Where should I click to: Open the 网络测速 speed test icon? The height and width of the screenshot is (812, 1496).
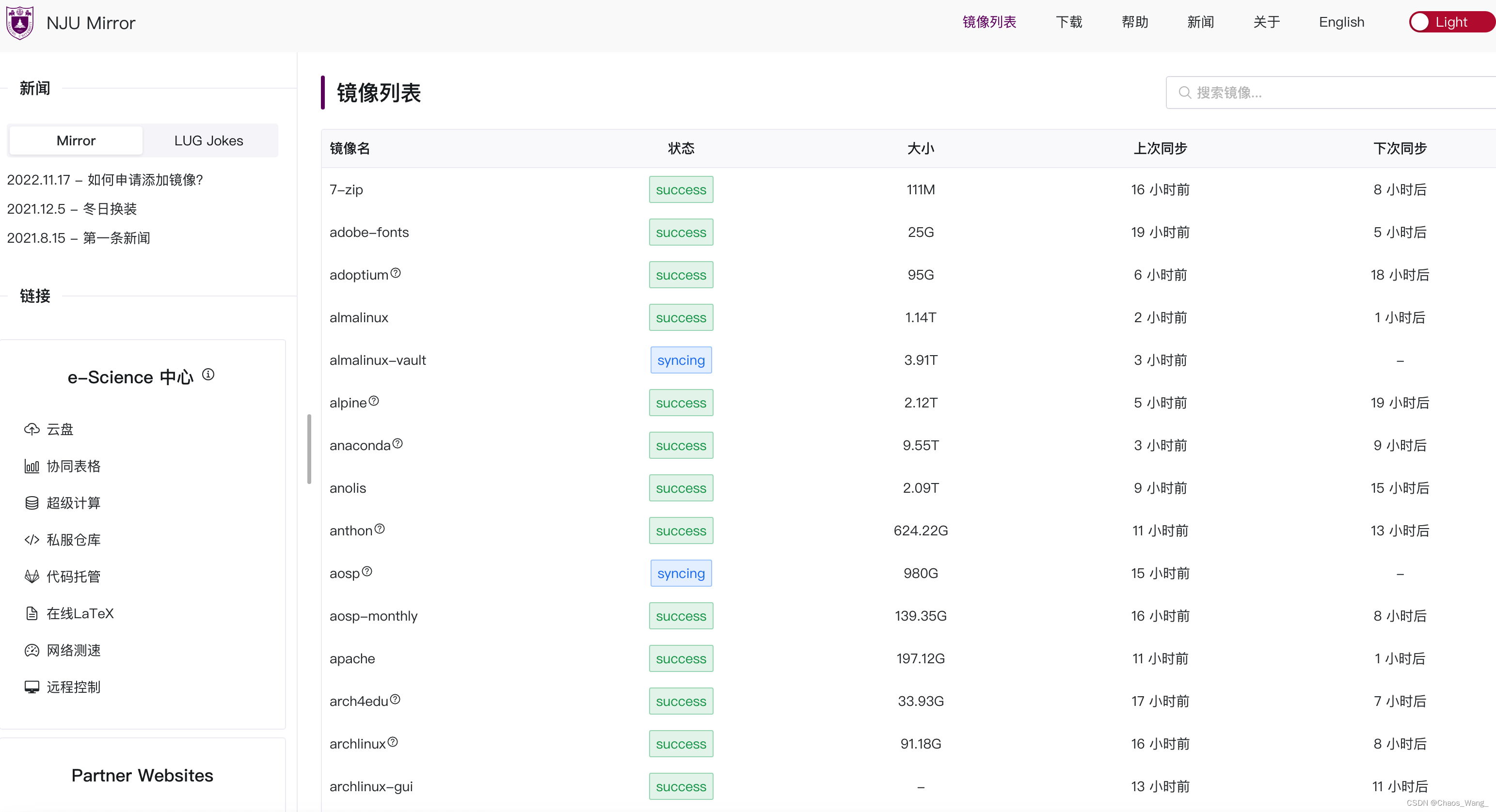32,650
